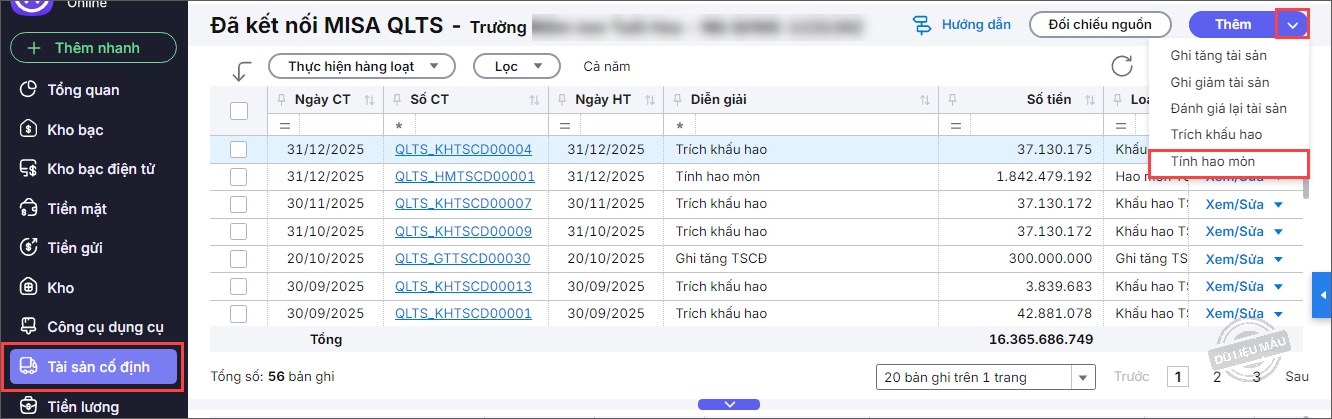Check the row for QLTS_KHTSCD00004
This screenshot has width=1332, height=419.
[x=238, y=150]
